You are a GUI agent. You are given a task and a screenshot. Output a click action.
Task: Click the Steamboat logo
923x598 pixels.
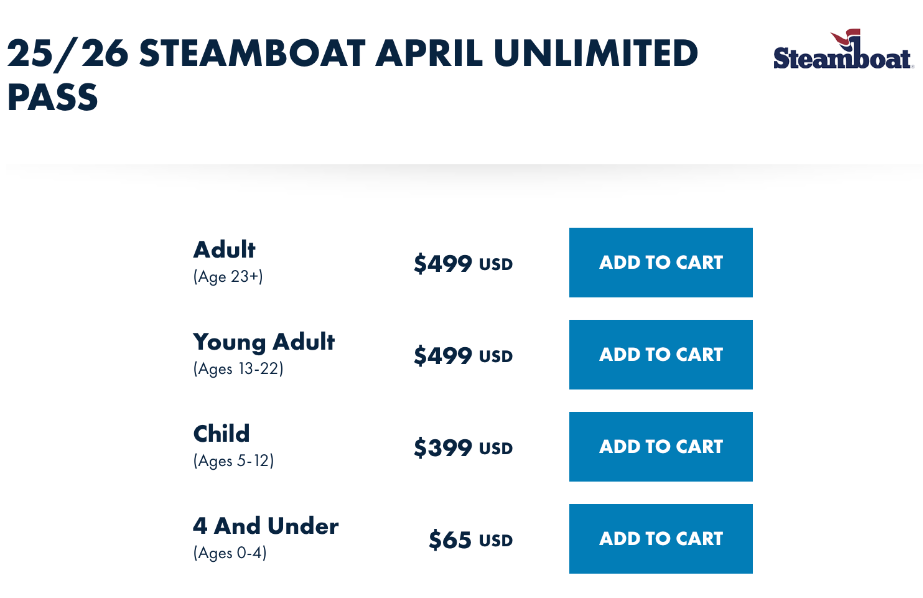[x=842, y=50]
